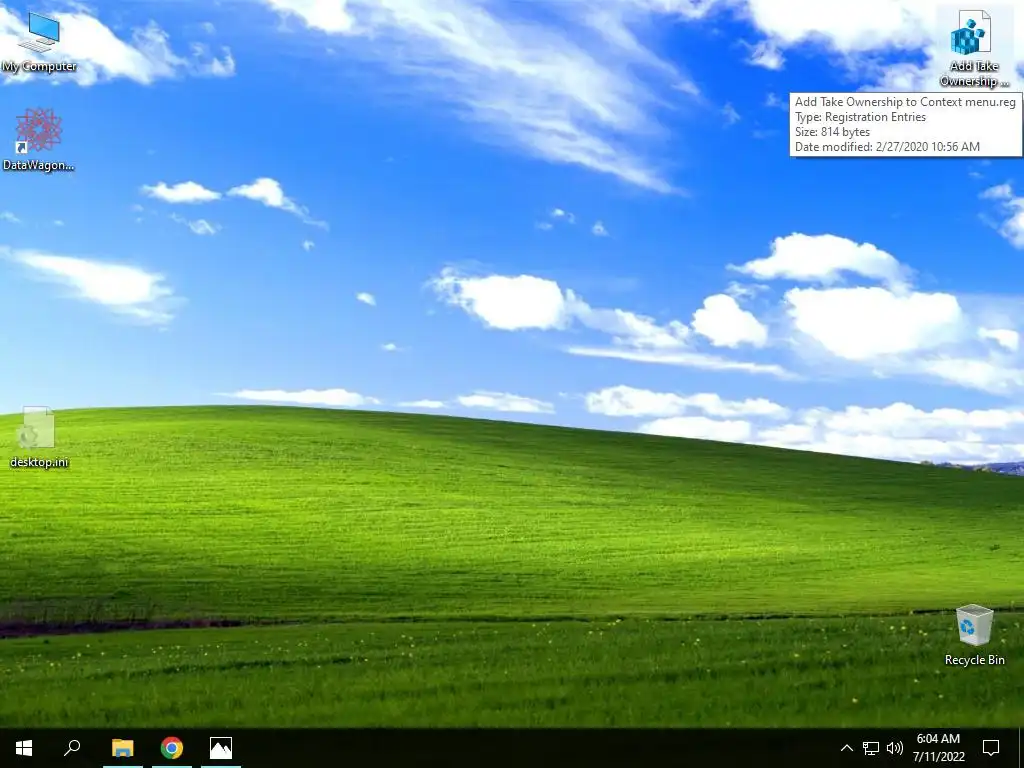Open the volume speaker control

tap(895, 748)
